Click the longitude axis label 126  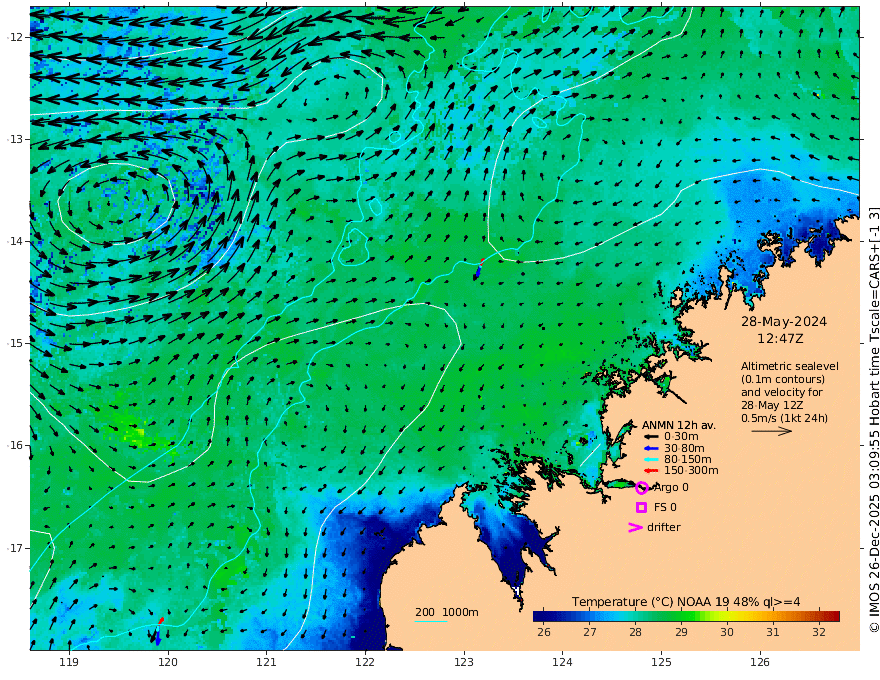(x=760, y=663)
